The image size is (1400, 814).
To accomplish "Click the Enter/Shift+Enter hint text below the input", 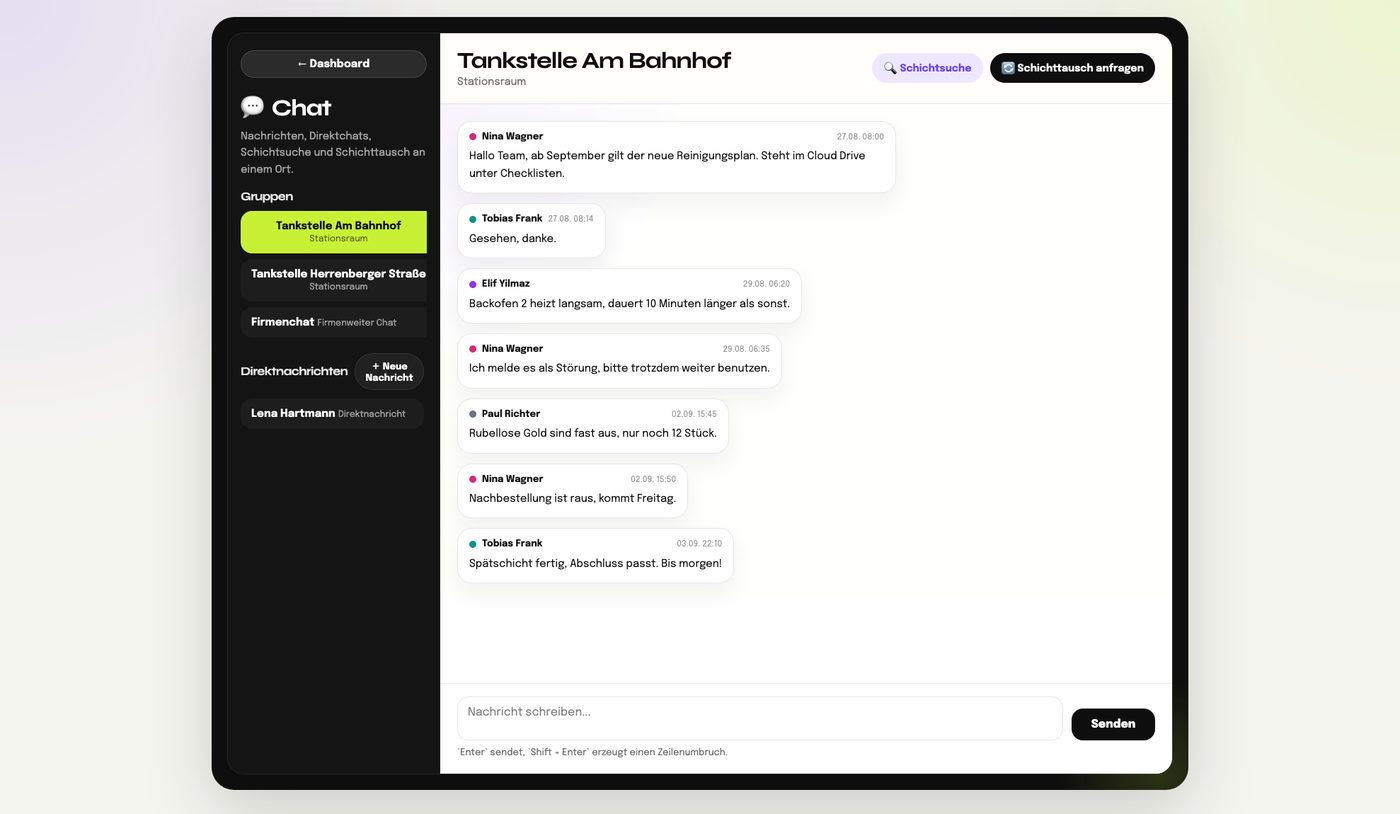I will 592,752.
